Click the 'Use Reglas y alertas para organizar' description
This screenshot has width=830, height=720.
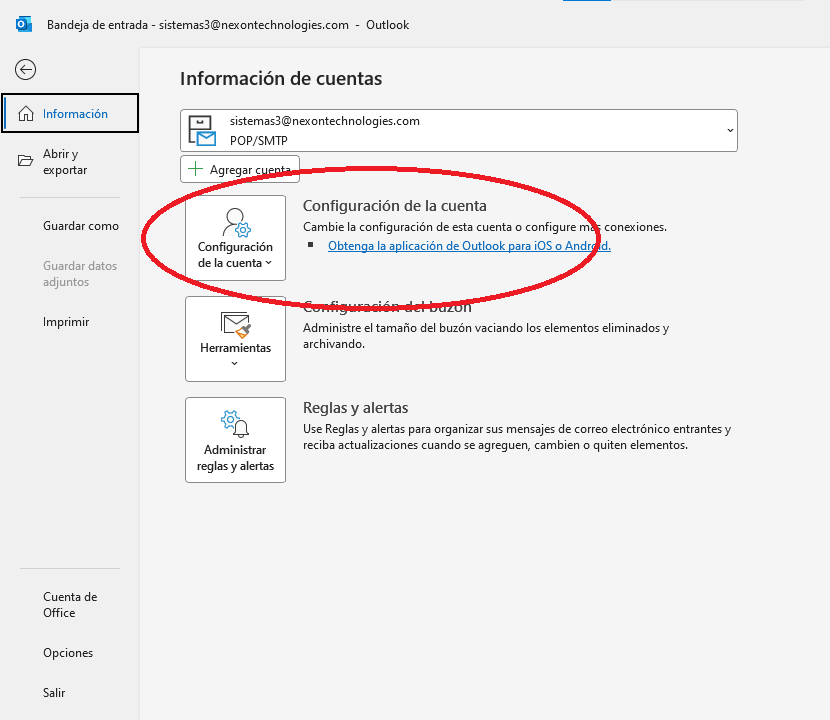coord(517,437)
